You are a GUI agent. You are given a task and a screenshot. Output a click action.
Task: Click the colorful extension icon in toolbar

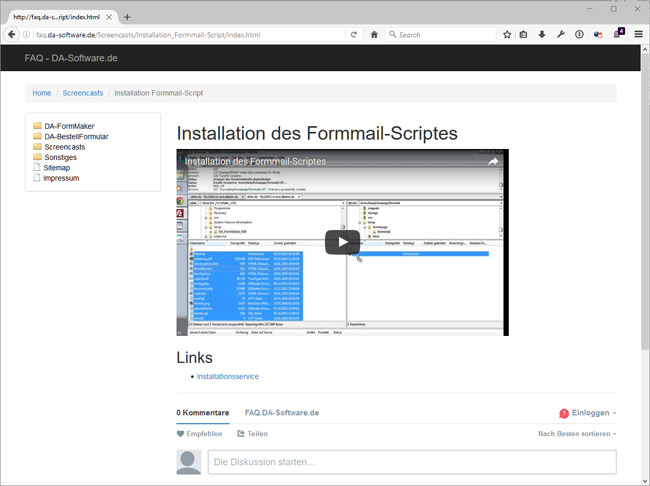click(598, 35)
